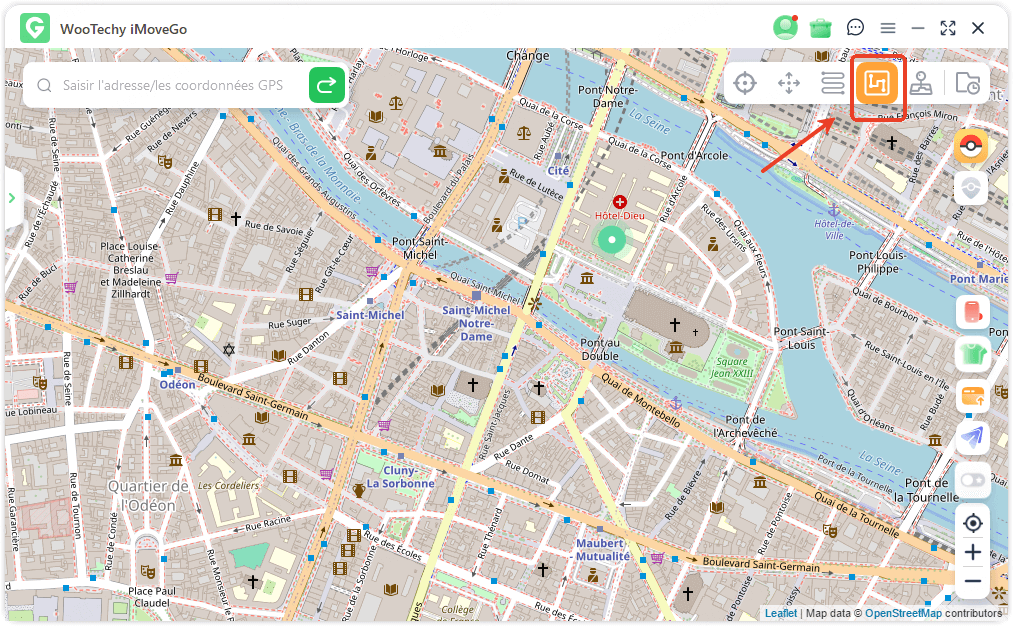This screenshot has width=1013, height=626.
Task: Click the green search go button
Action: click(x=327, y=86)
